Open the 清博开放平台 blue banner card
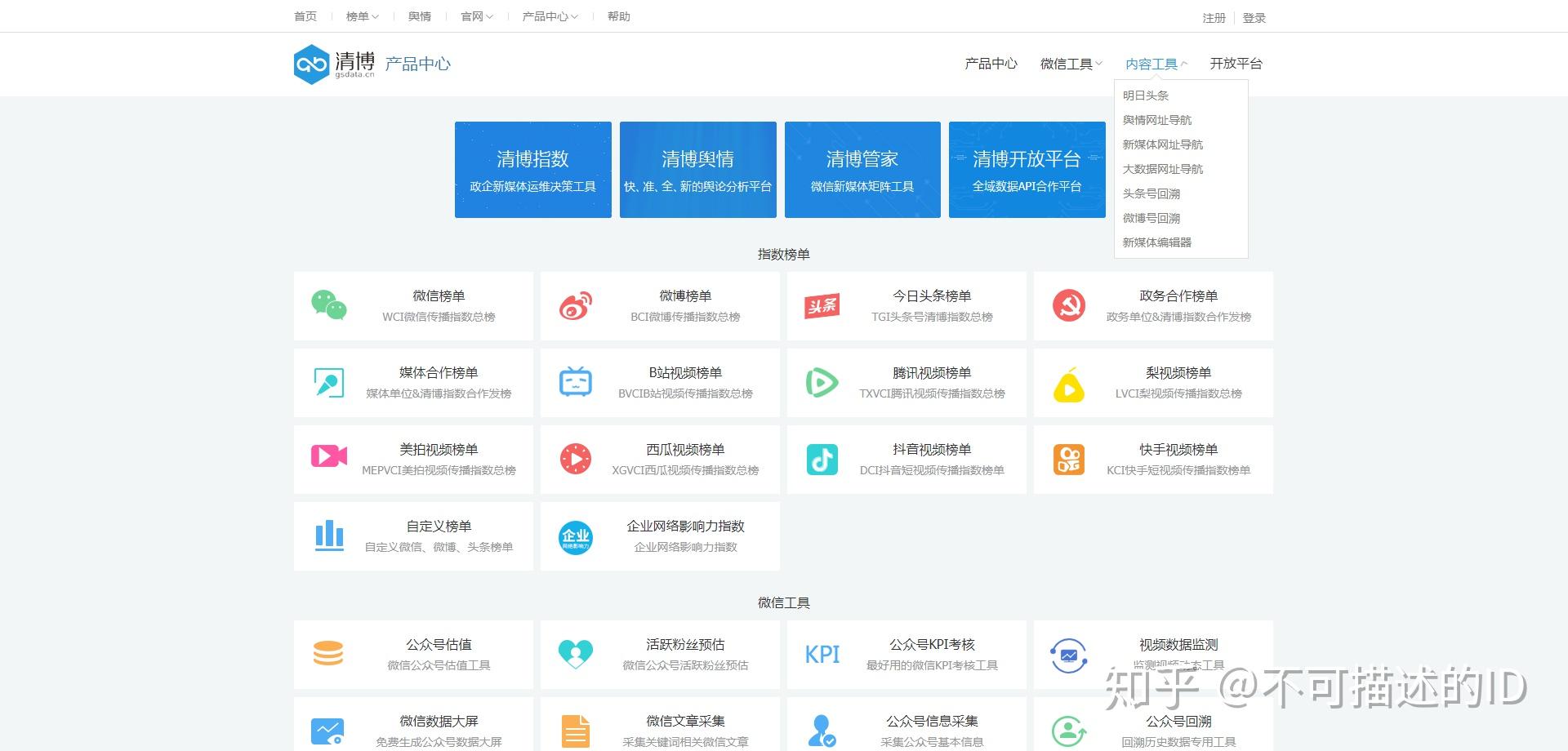Image resolution: width=1568 pixels, height=751 pixels. 1027,170
